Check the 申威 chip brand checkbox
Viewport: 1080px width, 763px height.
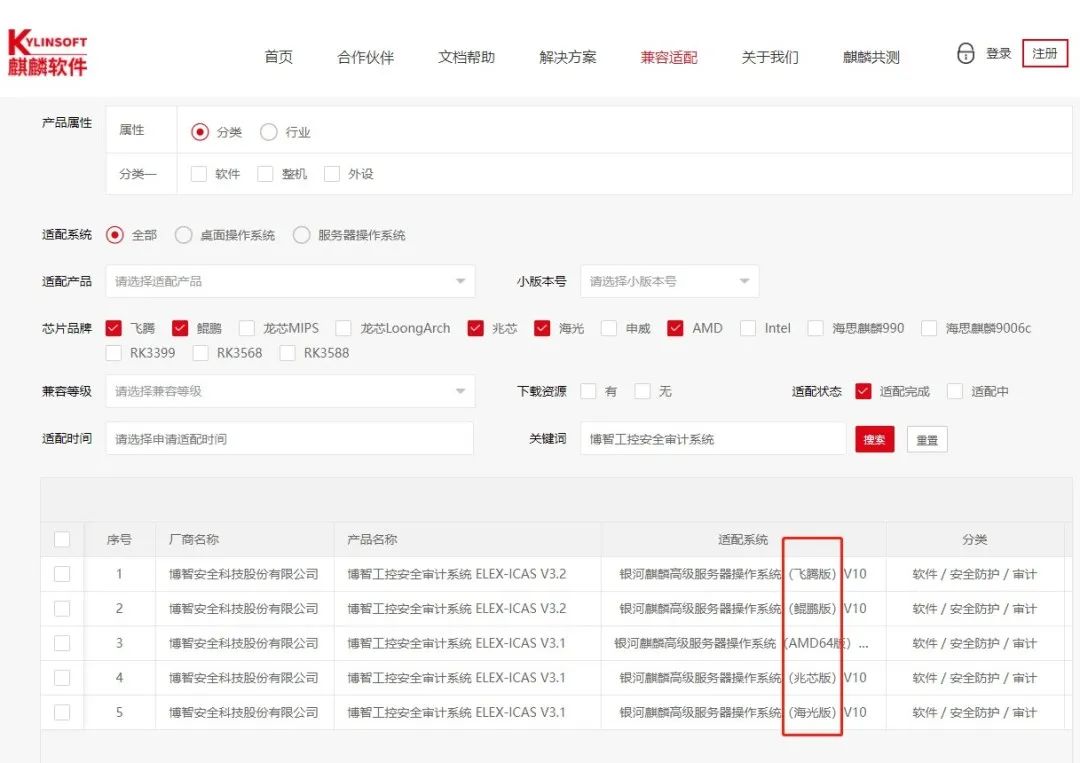[x=609, y=328]
